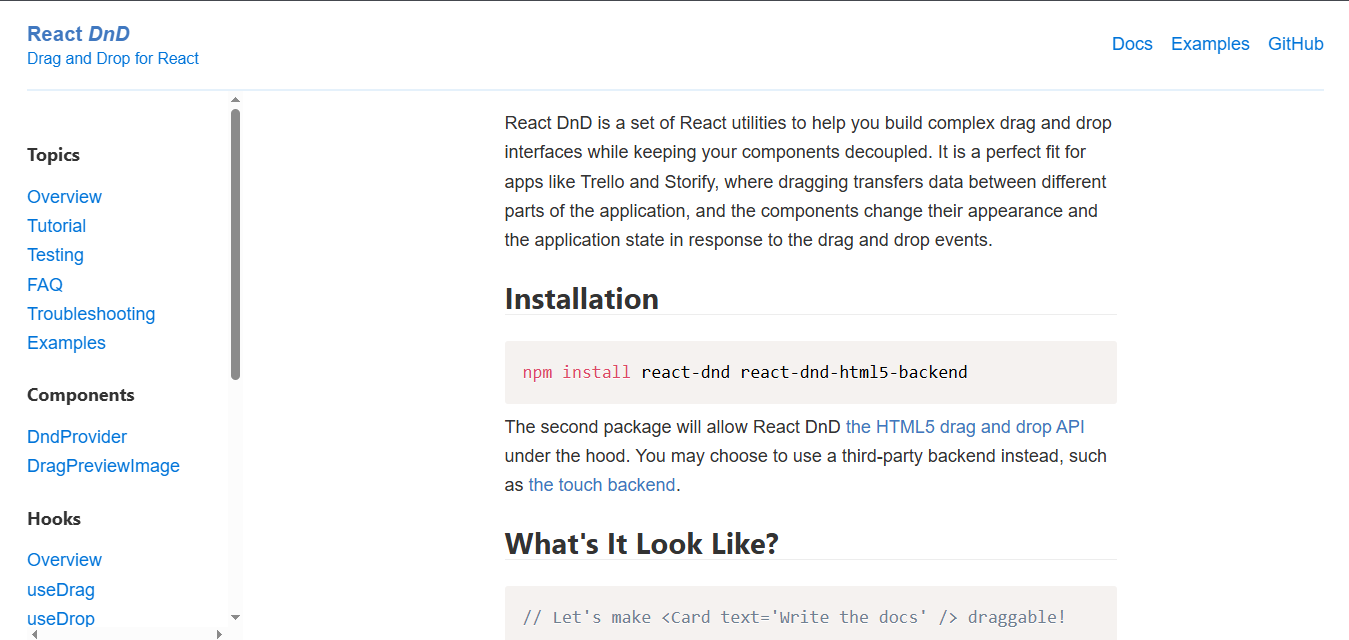Click the Hooks sidebar heading
Image resolution: width=1349 pixels, height=640 pixels.
coord(54,519)
